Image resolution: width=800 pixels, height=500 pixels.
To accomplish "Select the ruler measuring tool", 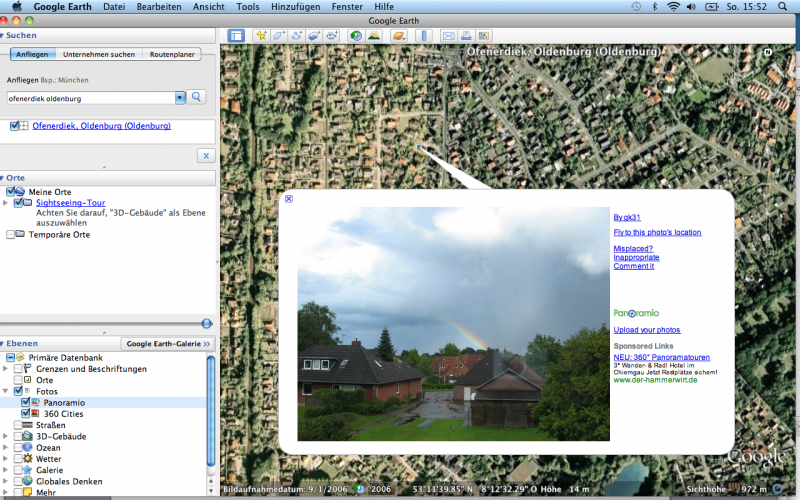I will [423, 36].
